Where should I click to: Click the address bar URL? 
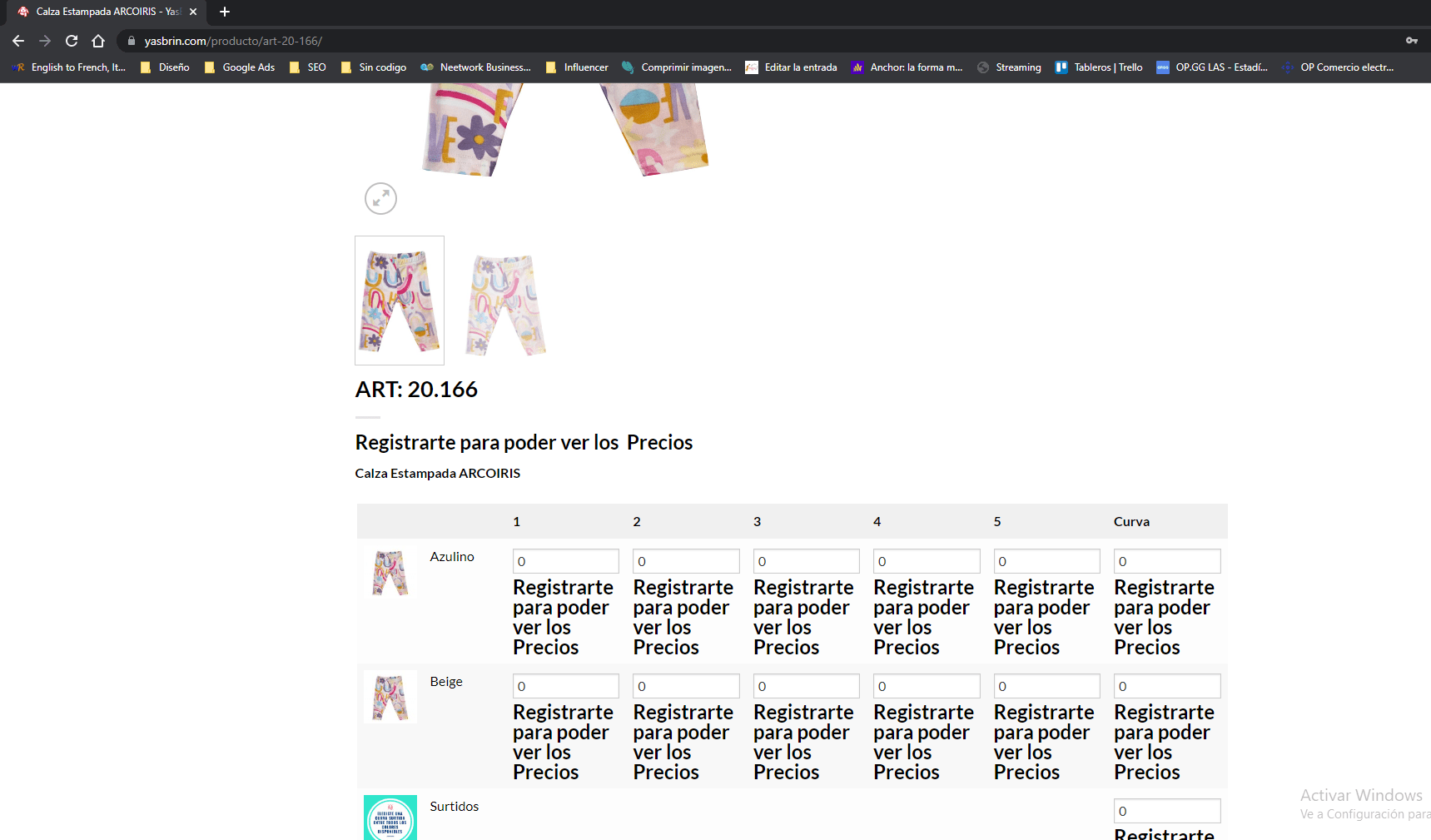[x=233, y=41]
